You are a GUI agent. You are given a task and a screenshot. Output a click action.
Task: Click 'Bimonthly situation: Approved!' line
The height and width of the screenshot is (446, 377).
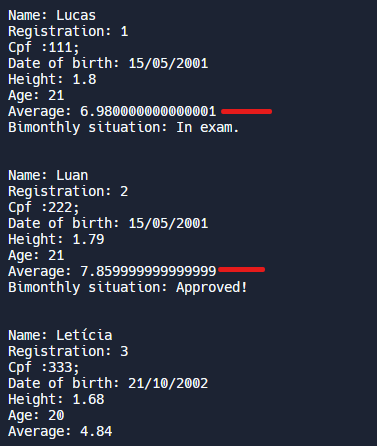click(128, 287)
